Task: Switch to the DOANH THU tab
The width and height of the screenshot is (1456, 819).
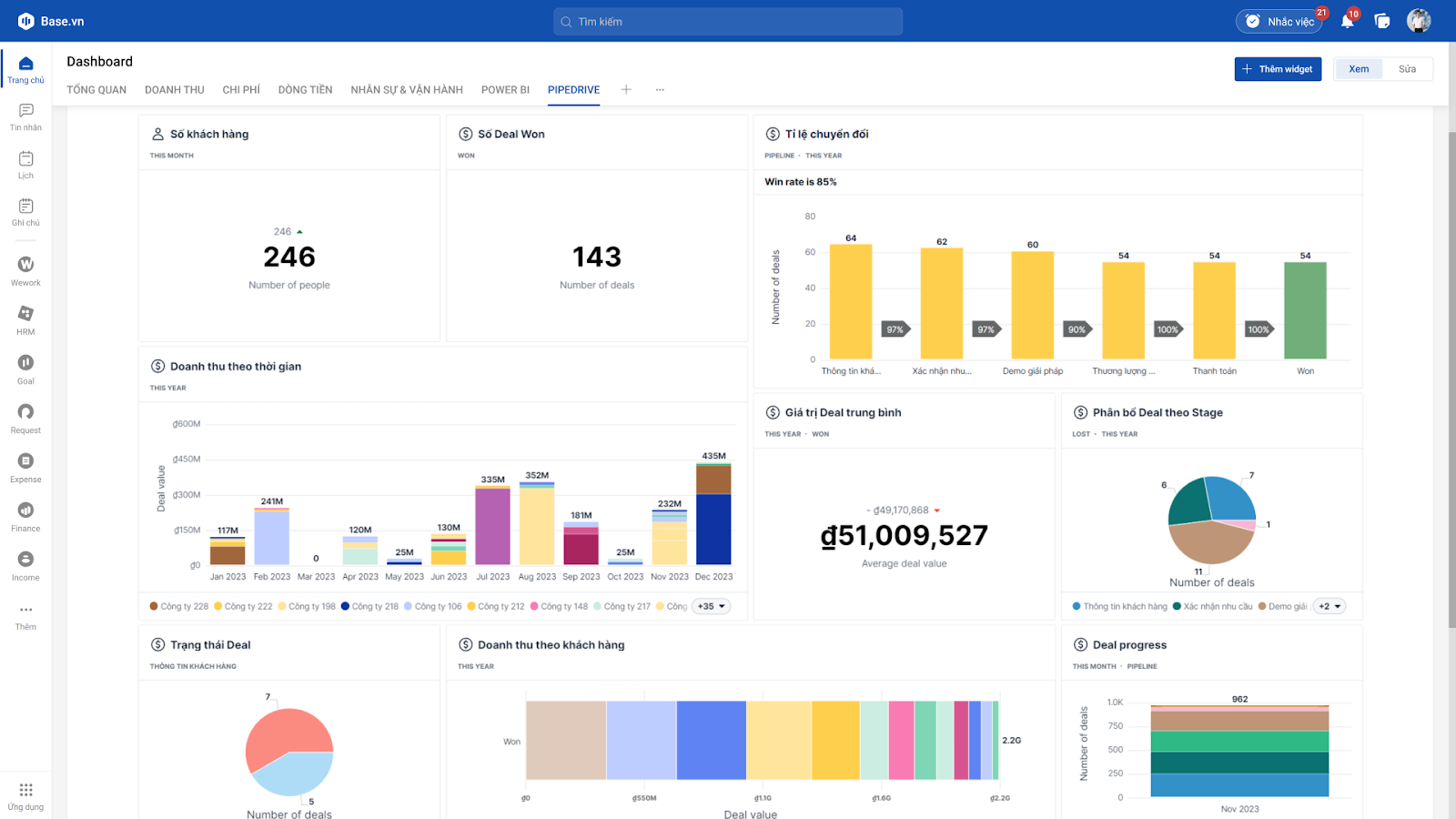Action: (175, 90)
